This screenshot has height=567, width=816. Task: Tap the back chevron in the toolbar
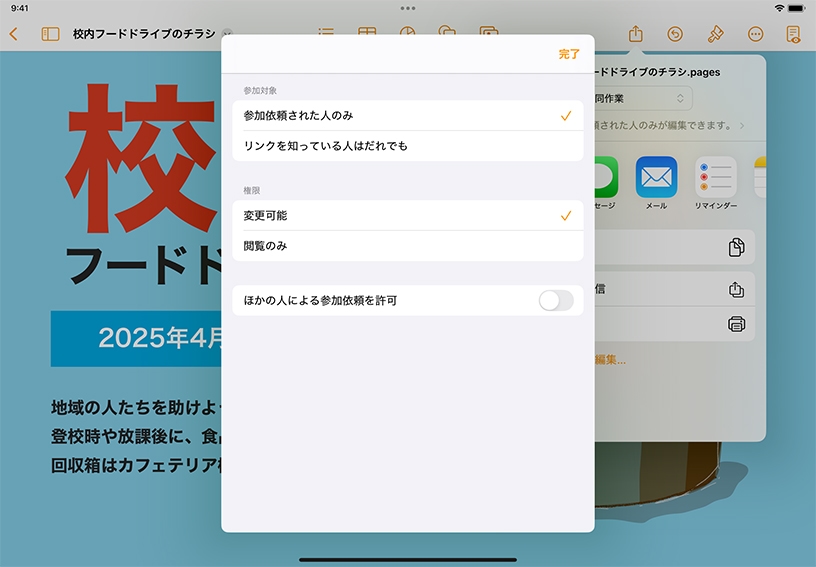(x=13, y=34)
